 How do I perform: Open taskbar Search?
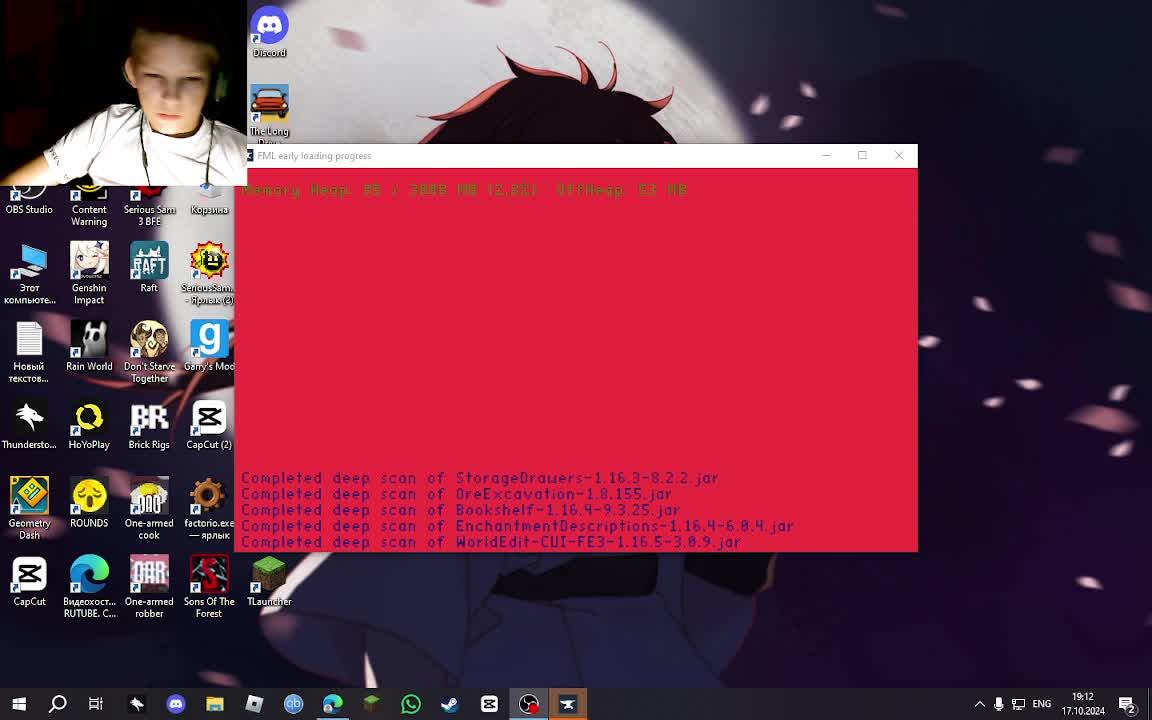(x=57, y=705)
